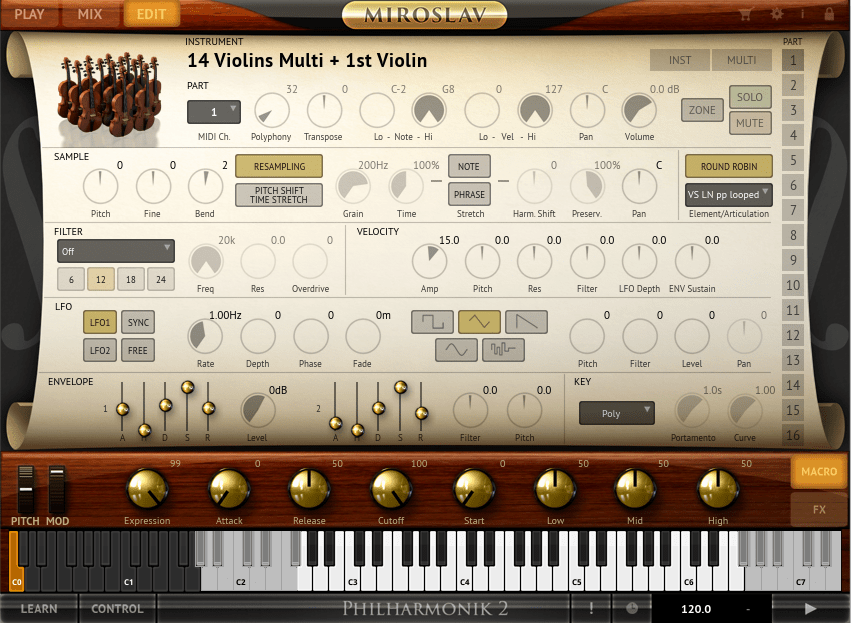
Task: Click the info icon in top bar
Action: [x=803, y=14]
